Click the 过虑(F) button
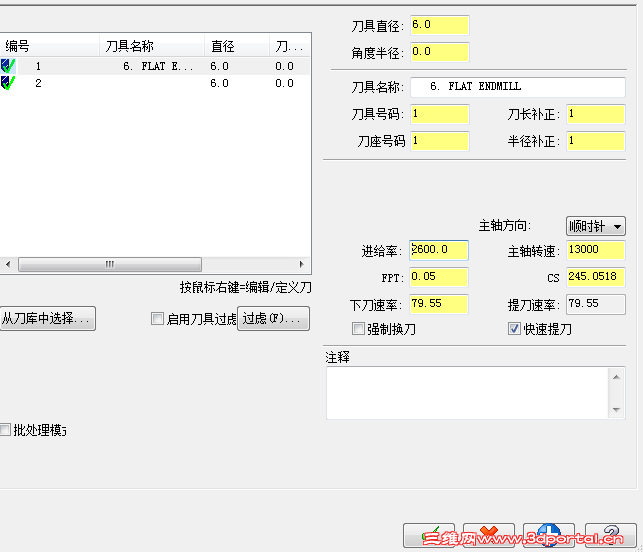Viewport: 643px width, 552px height. 273,318
